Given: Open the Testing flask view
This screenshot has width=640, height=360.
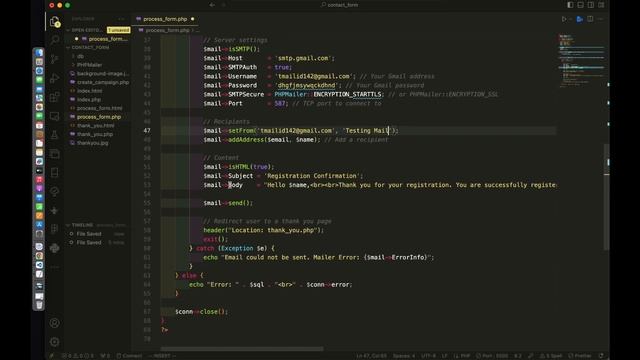Looking at the screenshot, I should click(x=55, y=135).
